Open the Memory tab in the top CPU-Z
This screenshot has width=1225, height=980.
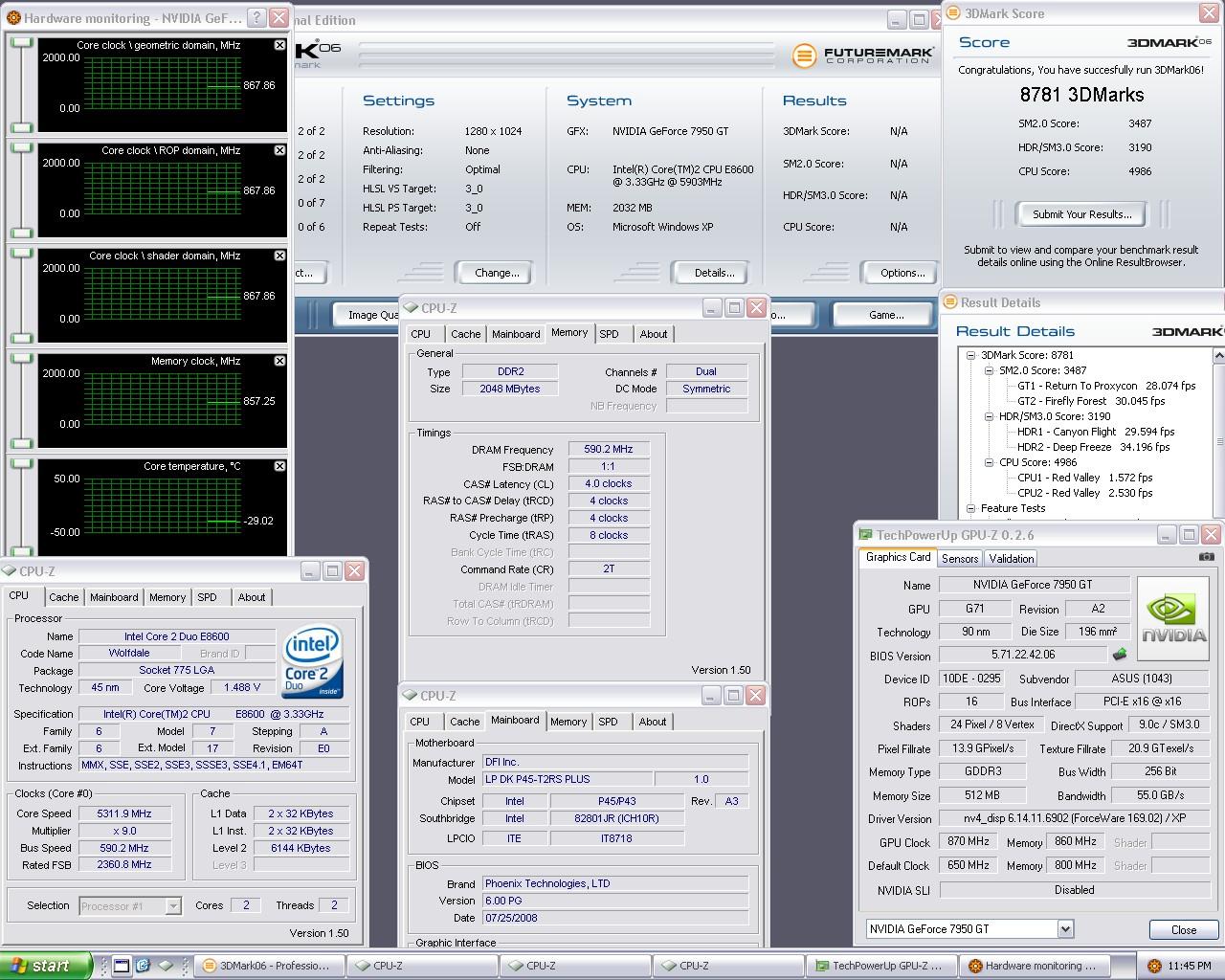569,333
